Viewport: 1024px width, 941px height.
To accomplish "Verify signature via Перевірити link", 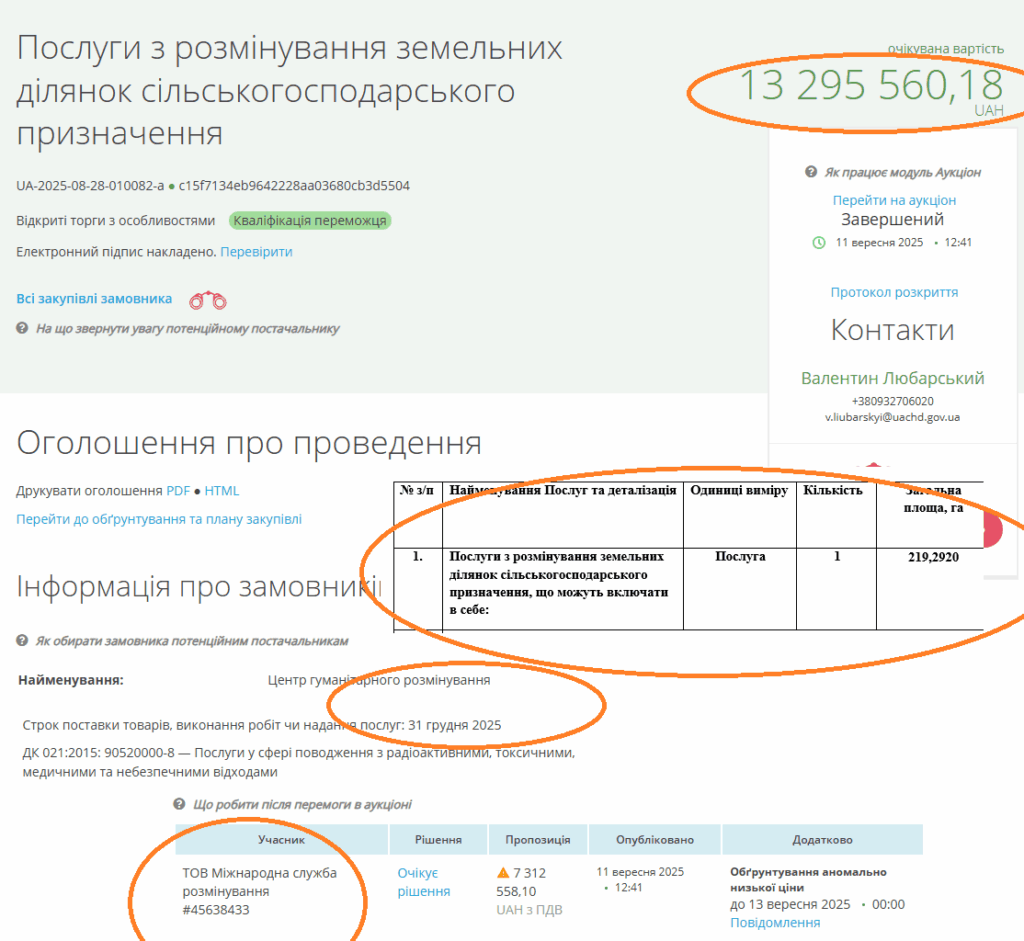I will tap(256, 252).
